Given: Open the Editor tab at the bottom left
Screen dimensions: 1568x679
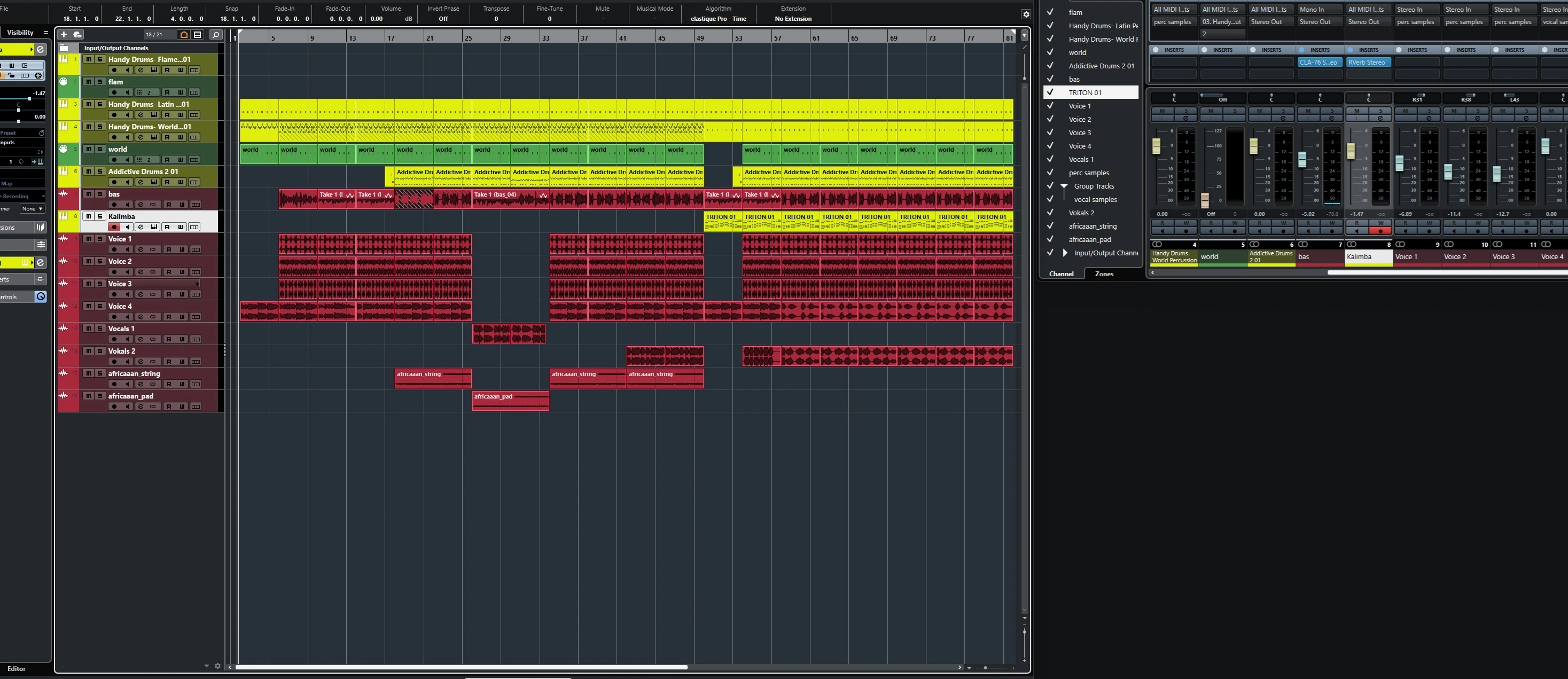Looking at the screenshot, I should point(17,669).
